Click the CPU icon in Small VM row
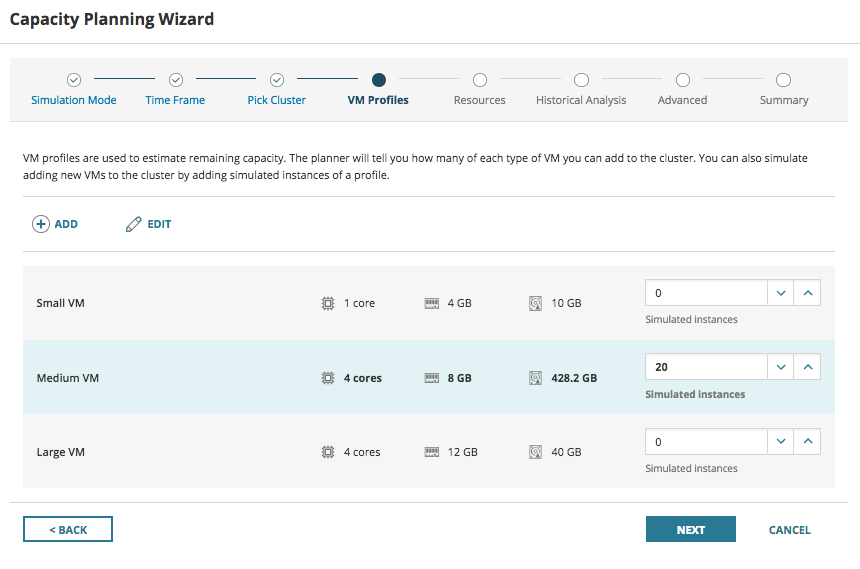 (x=327, y=303)
